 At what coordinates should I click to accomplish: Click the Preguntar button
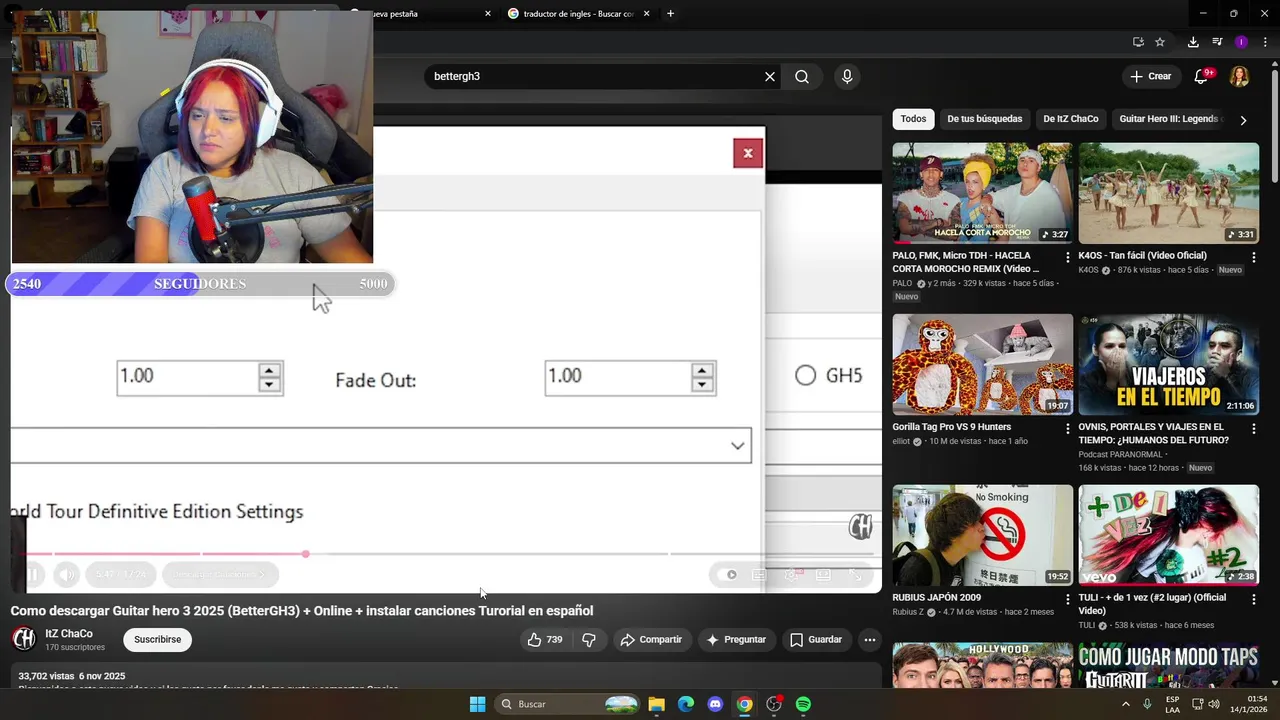(736, 640)
